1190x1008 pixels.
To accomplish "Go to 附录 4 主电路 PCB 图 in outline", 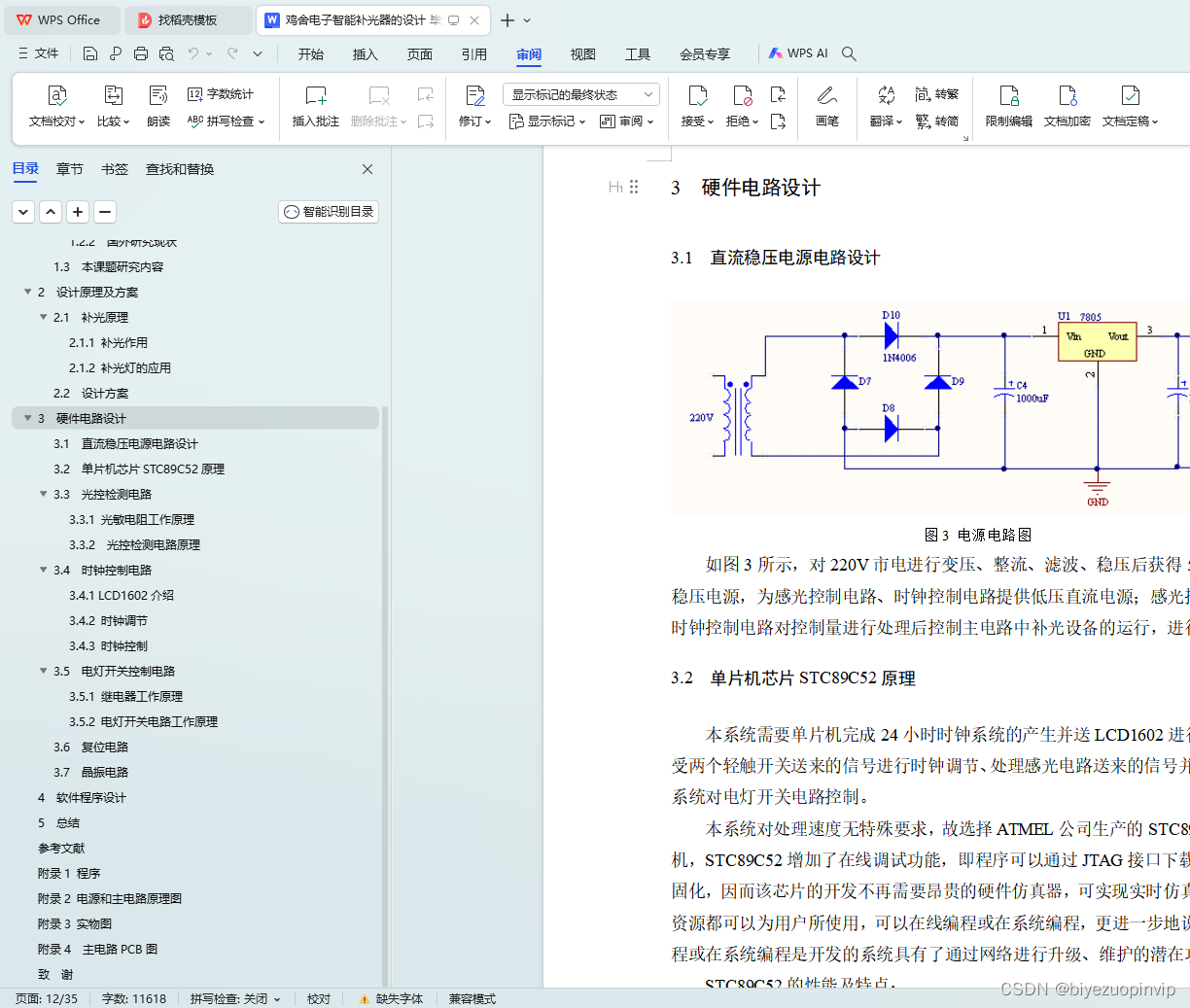I will 97,949.
